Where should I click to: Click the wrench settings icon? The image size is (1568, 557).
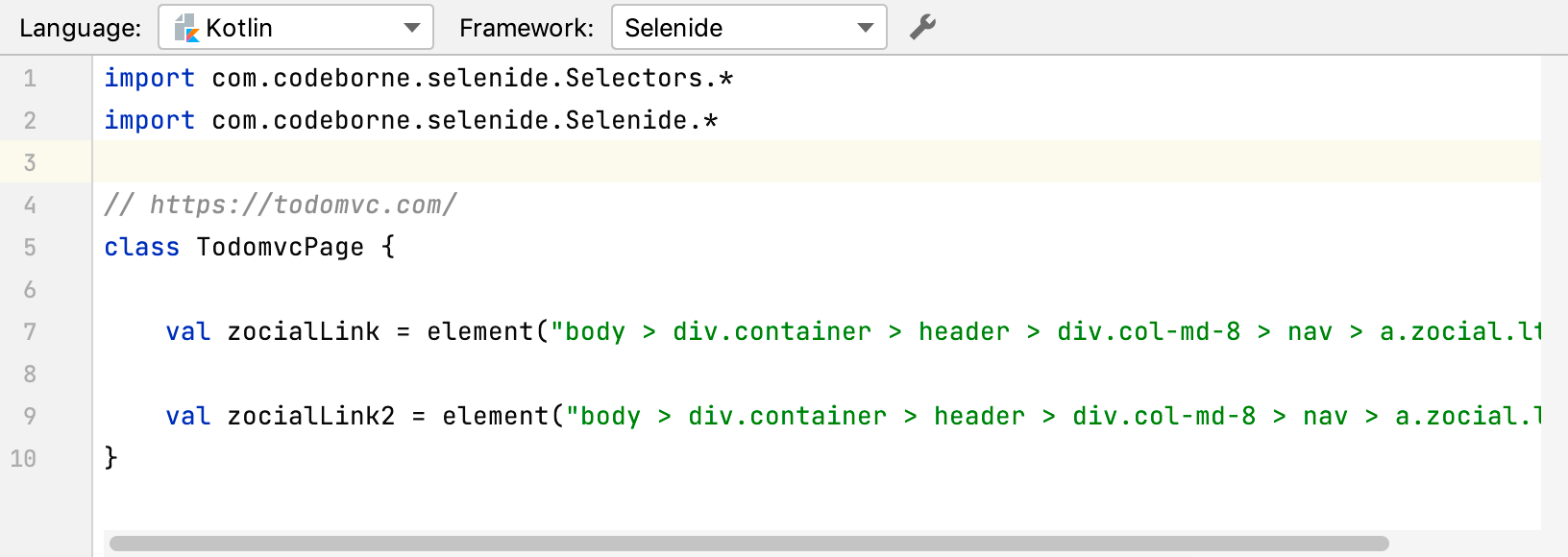pos(922,27)
